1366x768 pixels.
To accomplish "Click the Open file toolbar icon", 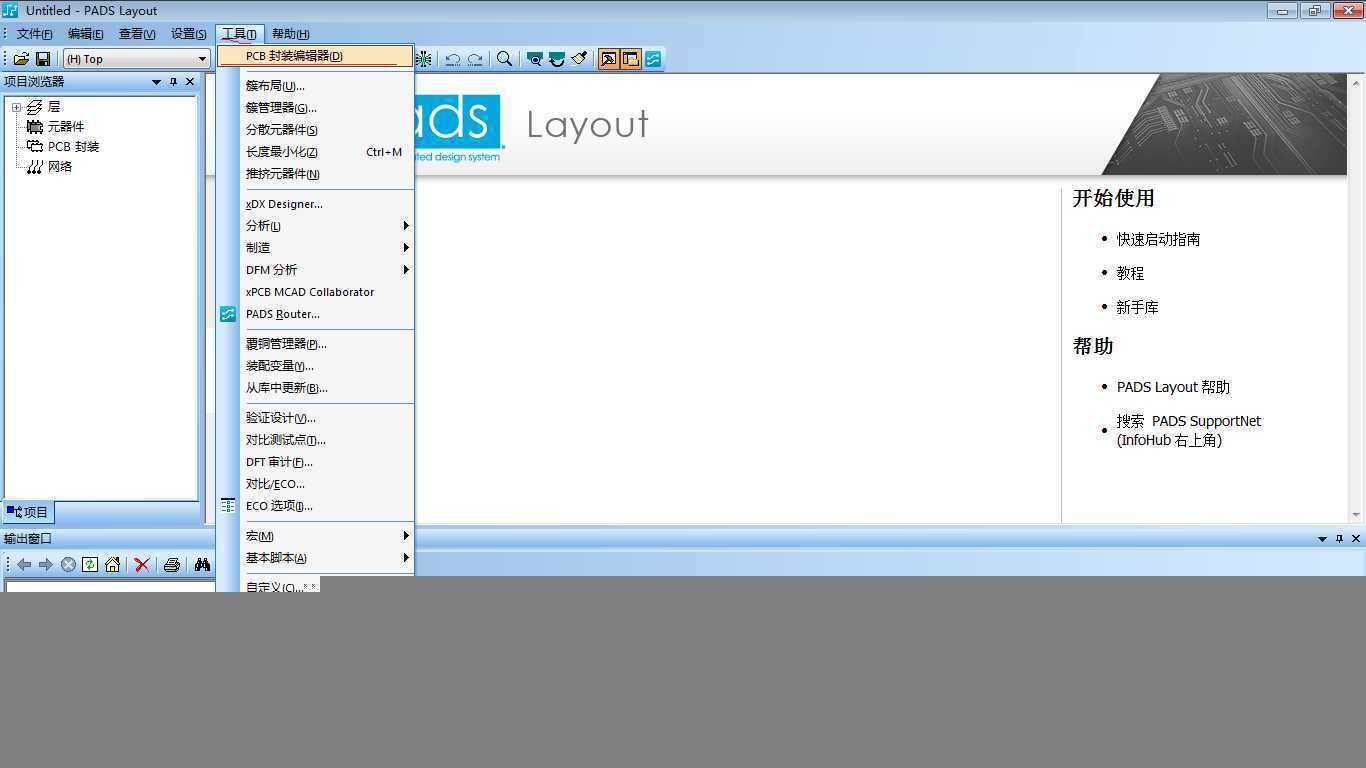I will pyautogui.click(x=20, y=59).
